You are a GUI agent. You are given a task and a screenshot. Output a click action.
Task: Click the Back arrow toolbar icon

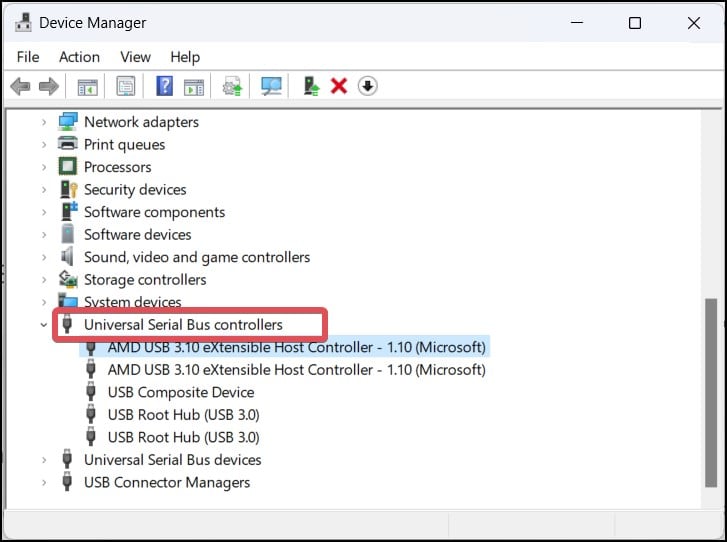tap(20, 86)
